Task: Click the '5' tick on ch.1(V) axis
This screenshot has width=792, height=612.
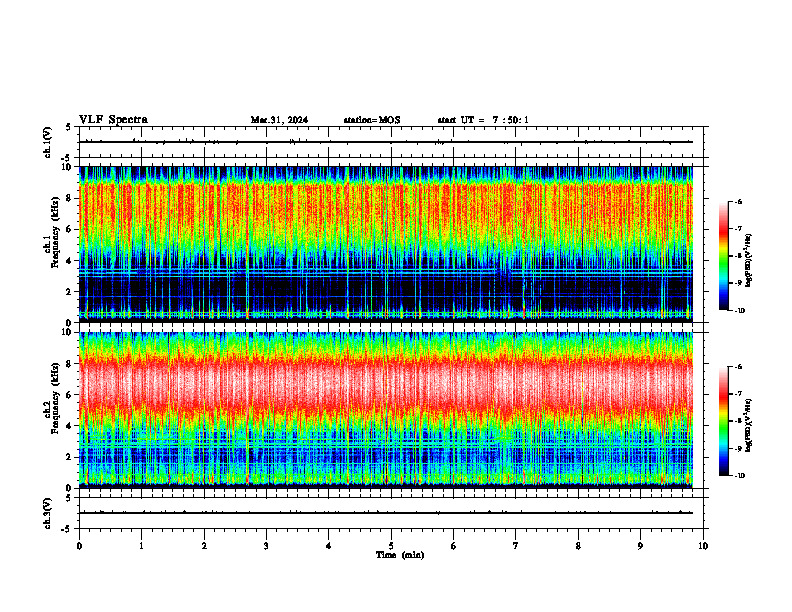Action: (69, 127)
